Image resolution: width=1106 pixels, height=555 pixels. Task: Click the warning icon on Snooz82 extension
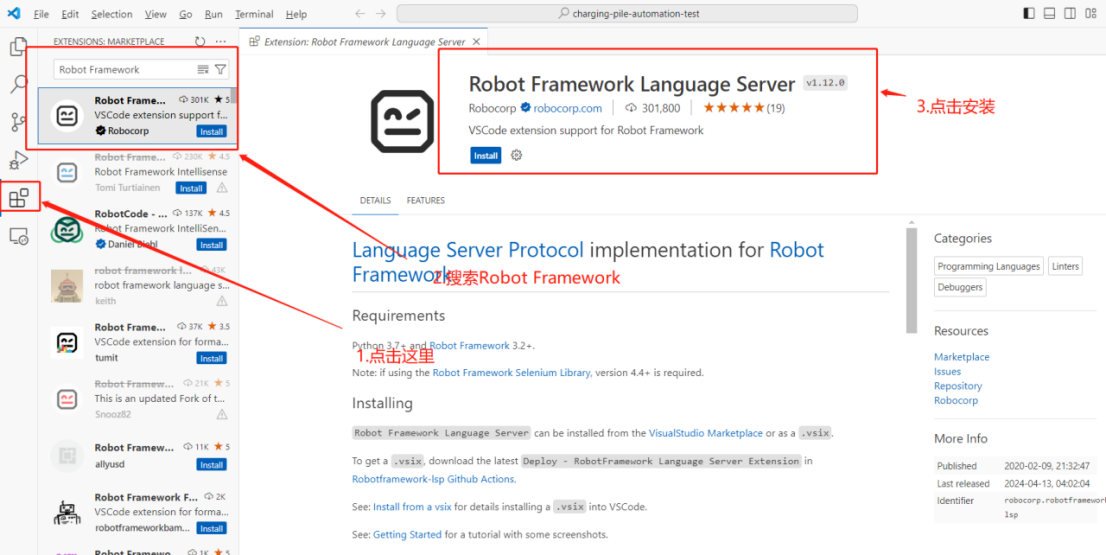click(221, 414)
